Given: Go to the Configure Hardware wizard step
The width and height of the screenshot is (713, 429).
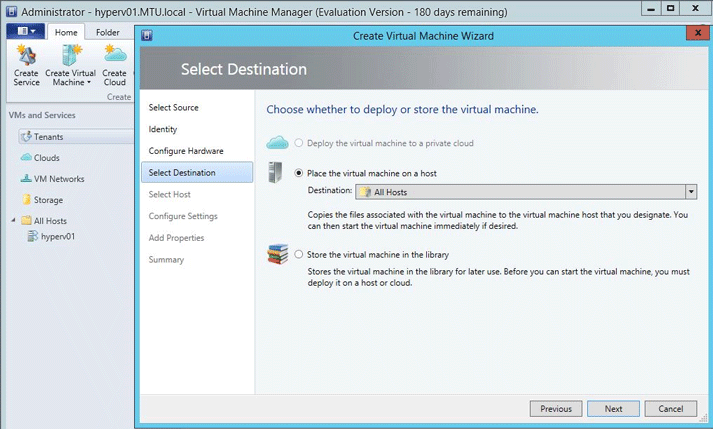Looking at the screenshot, I should click(x=186, y=151).
